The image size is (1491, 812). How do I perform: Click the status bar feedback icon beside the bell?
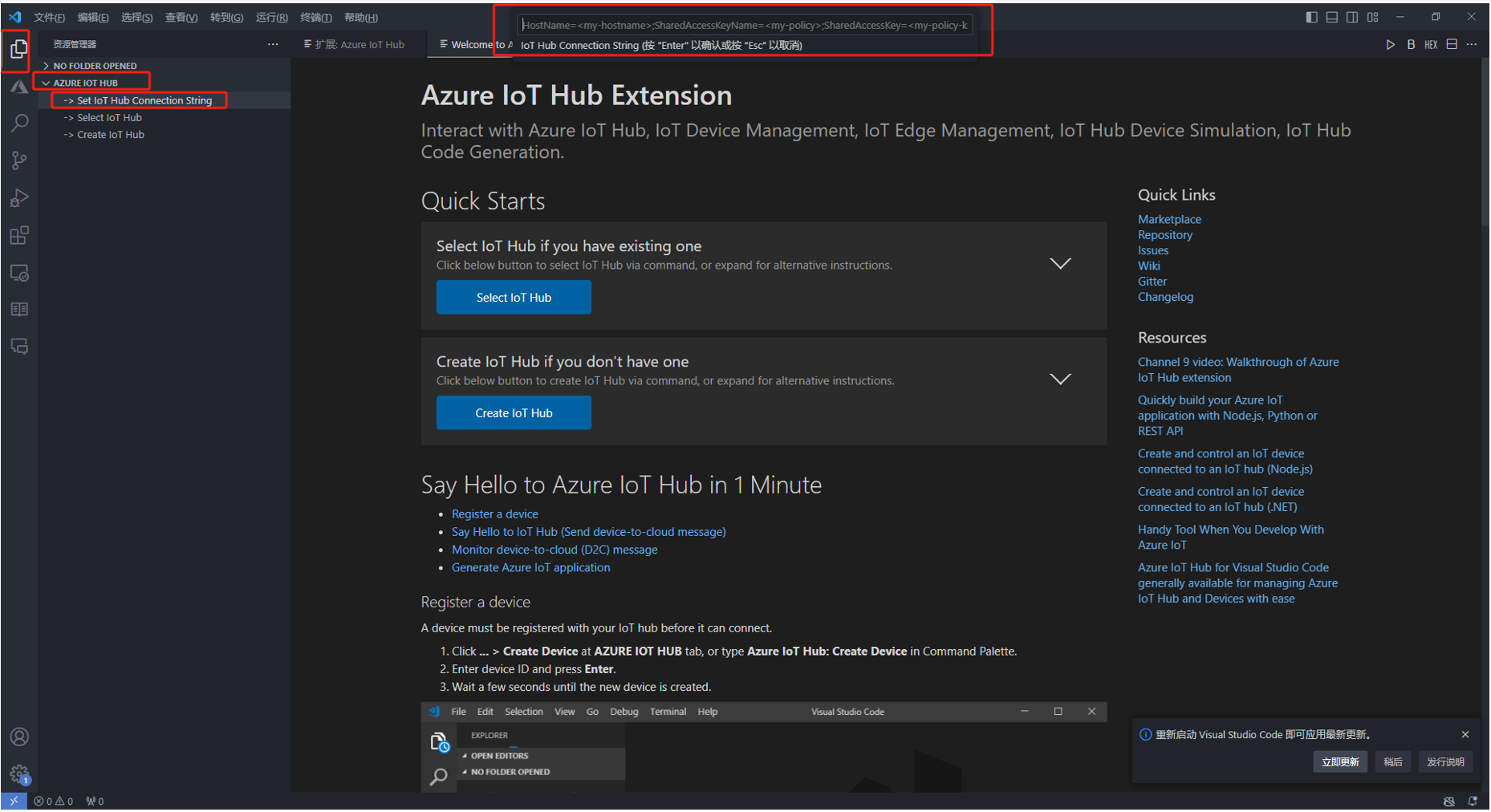click(x=1449, y=801)
